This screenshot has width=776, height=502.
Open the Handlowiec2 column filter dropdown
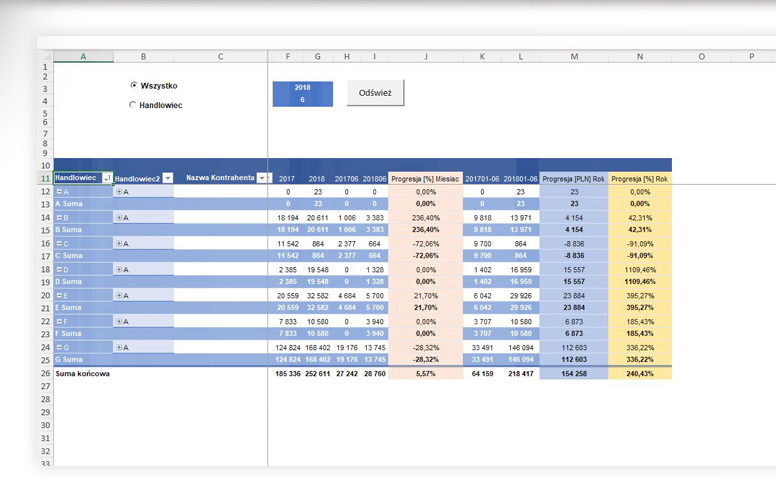(167, 178)
